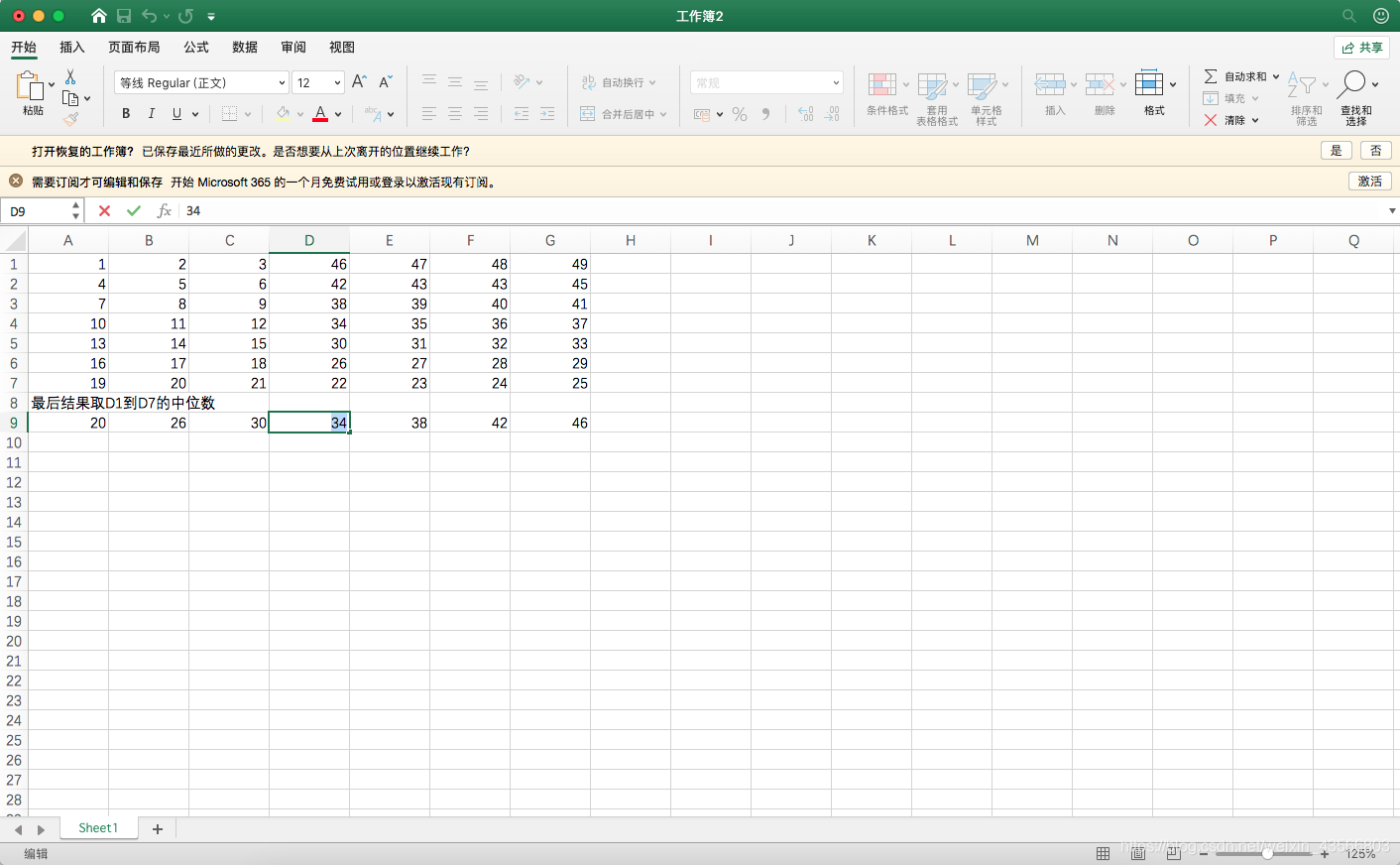Image resolution: width=1400 pixels, height=865 pixels.
Task: Expand the borders dropdown arrow
Action: (x=248, y=114)
